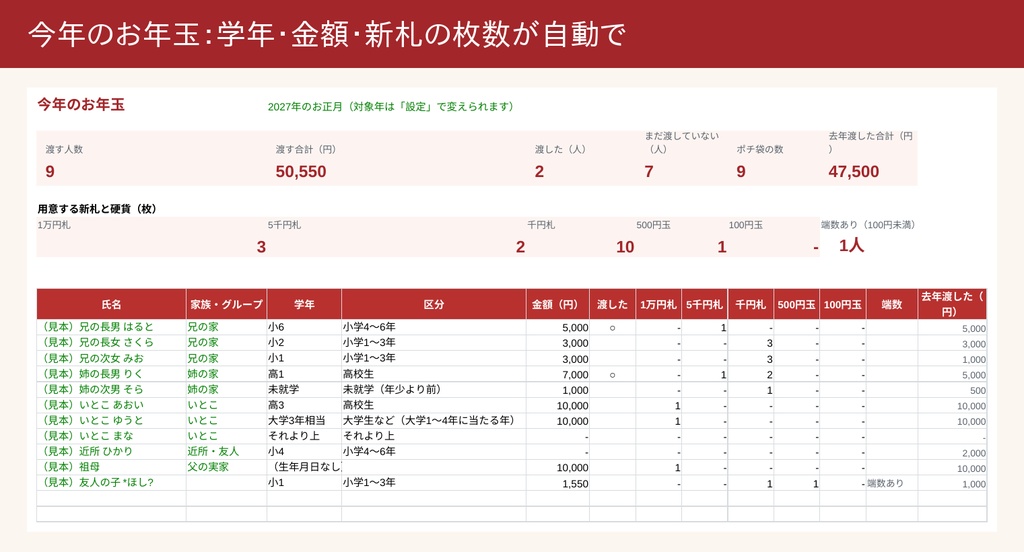This screenshot has width=1024, height=552.
Task: Click the ポチ袋の数 value 9
Action: tap(741, 172)
